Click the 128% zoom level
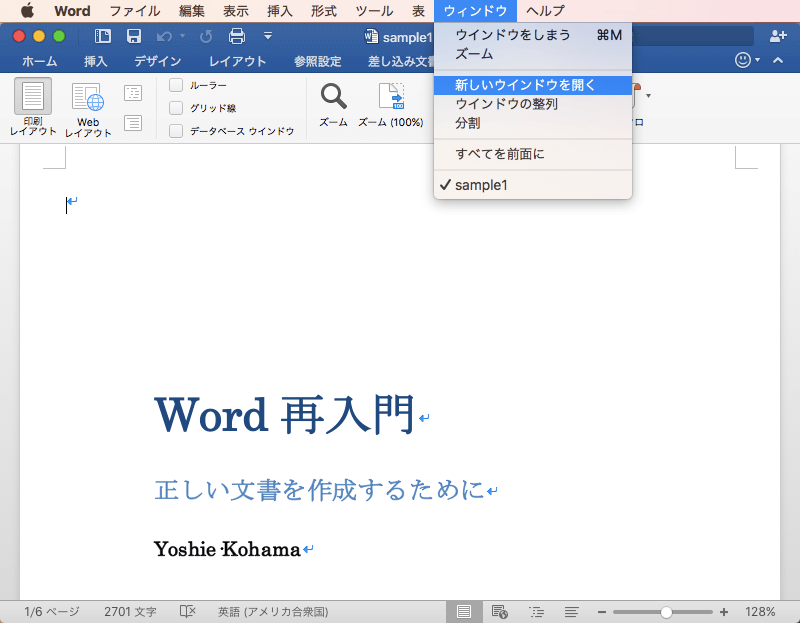Screen dimensions: 800x623 point(760,612)
